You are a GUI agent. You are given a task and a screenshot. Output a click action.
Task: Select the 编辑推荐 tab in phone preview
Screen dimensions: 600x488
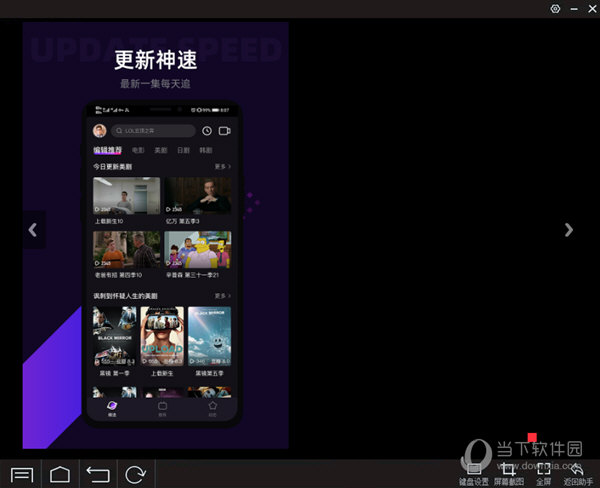point(108,150)
